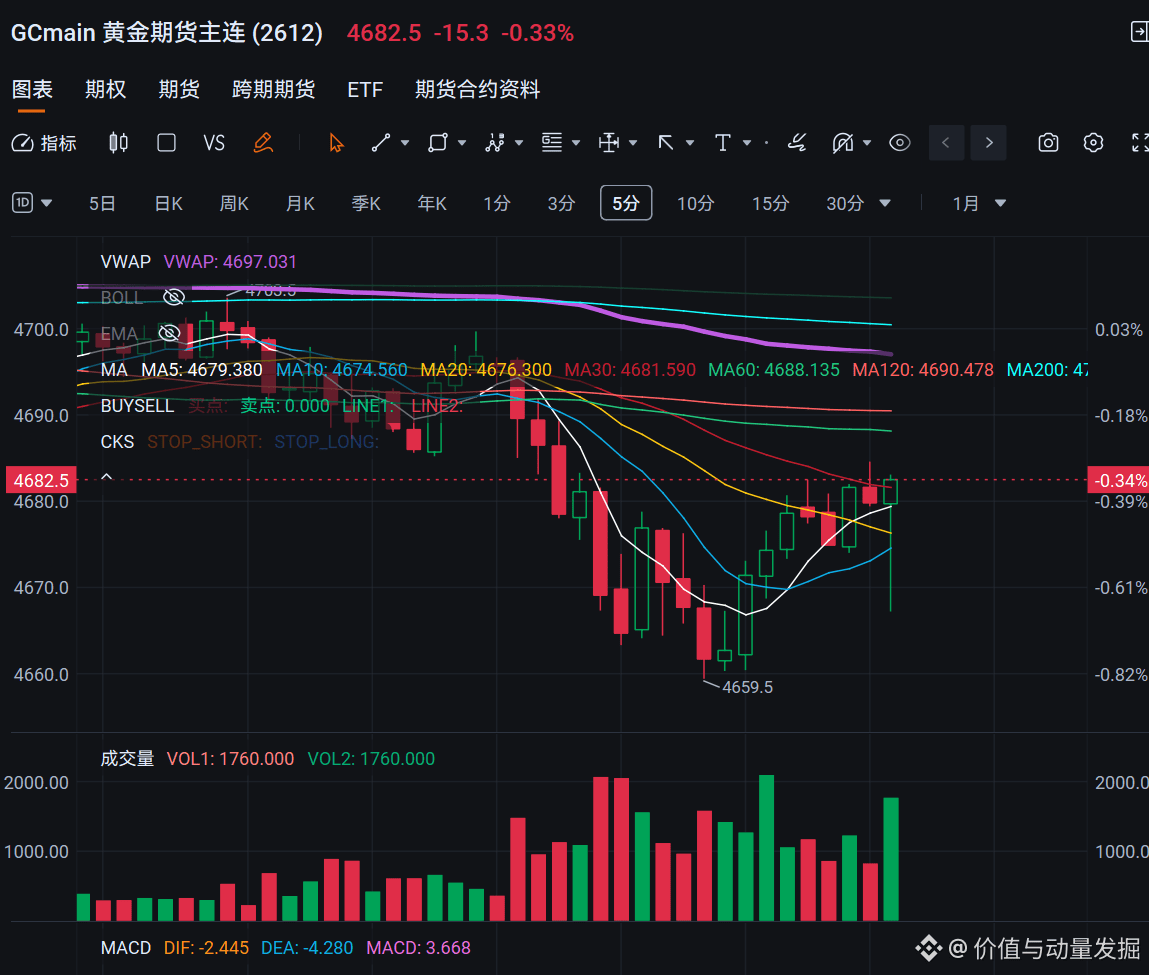Open chart settings hexagon icon

coord(1093,143)
